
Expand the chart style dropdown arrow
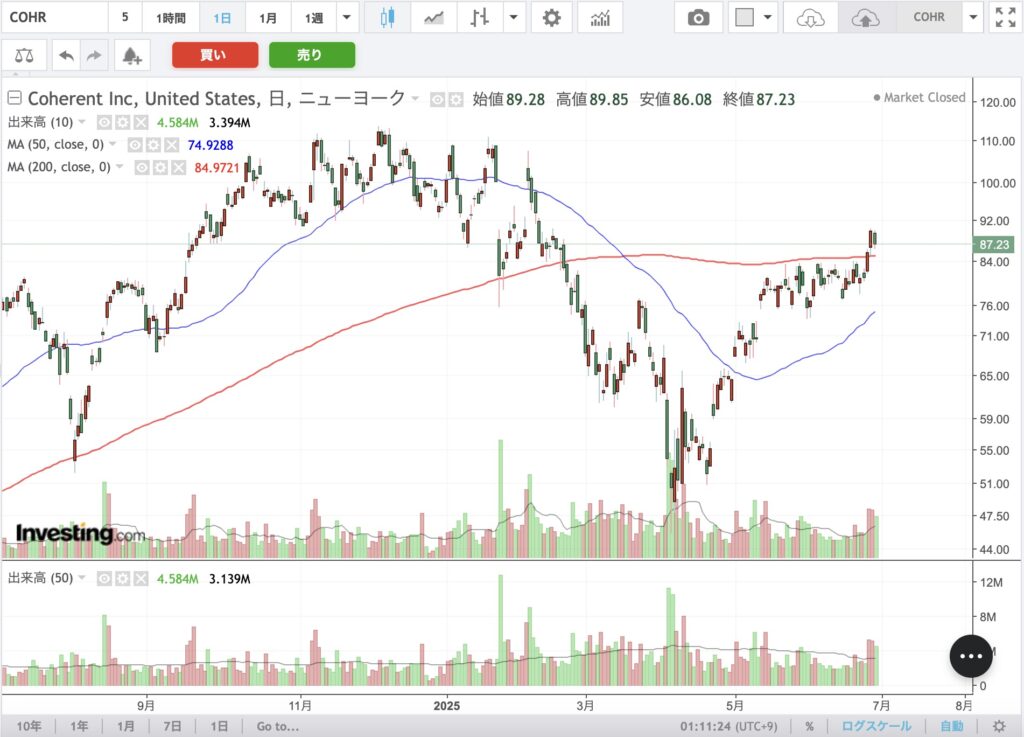pos(513,18)
